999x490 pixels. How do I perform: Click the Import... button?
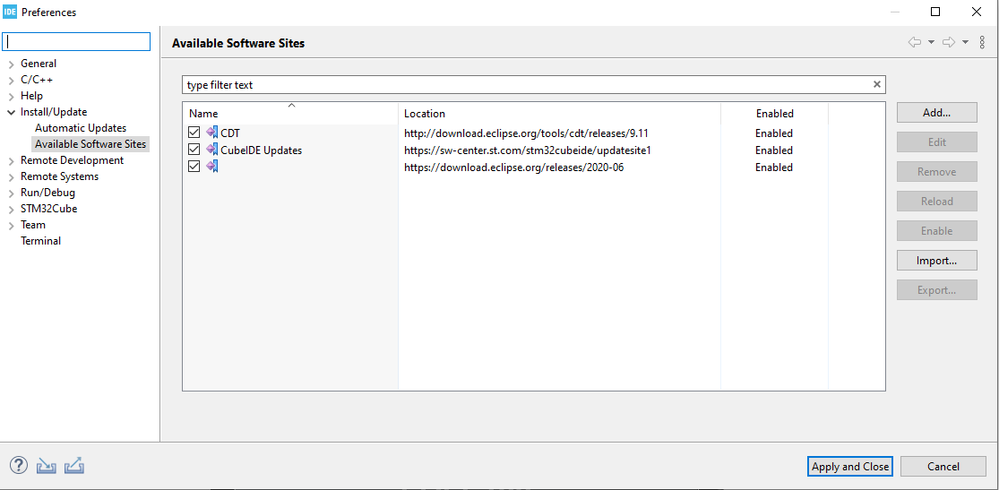[x=937, y=261]
